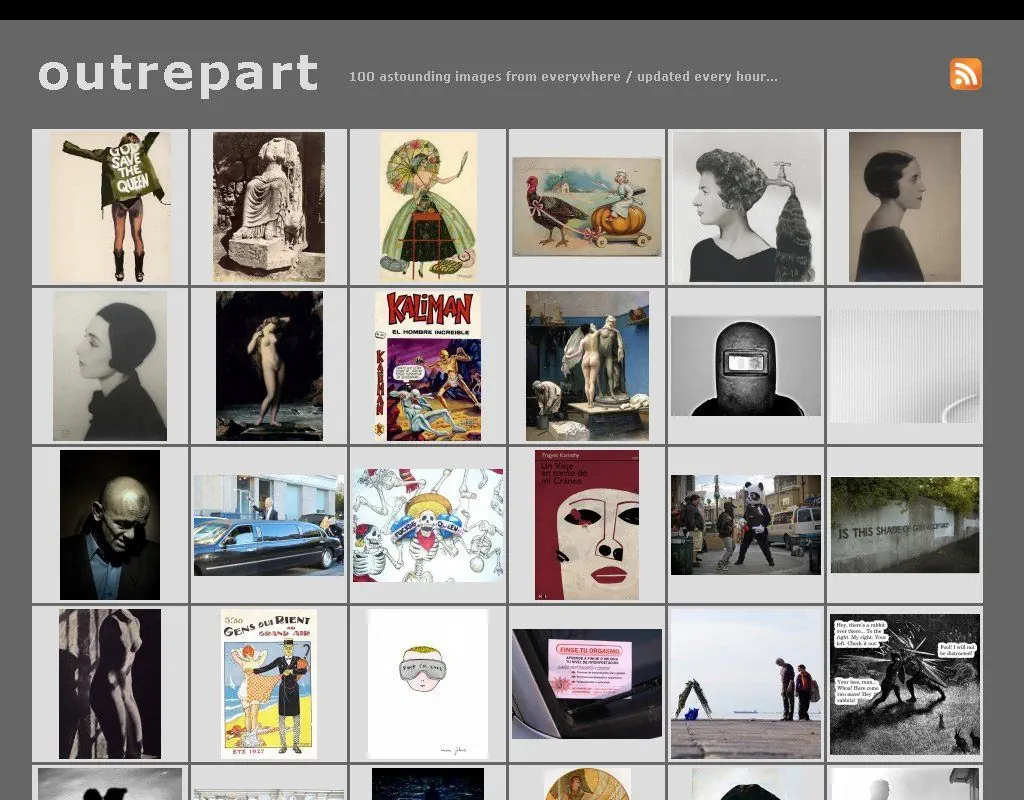Image resolution: width=1024 pixels, height=800 pixels.
Task: Open the RSS feed icon
Action: (965, 75)
